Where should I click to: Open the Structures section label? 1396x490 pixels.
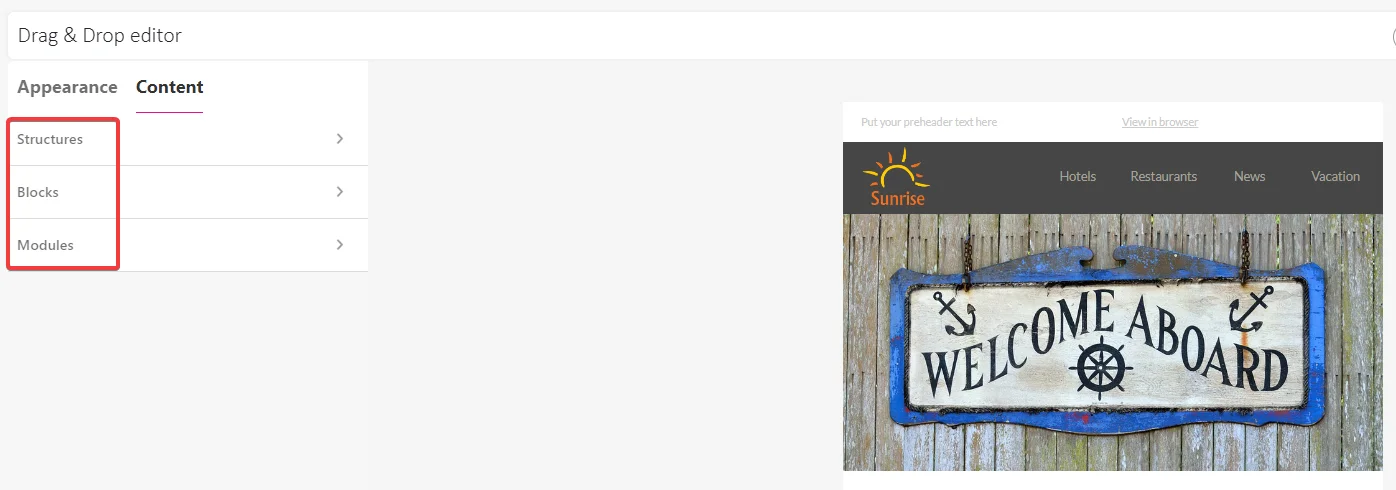pyautogui.click(x=50, y=139)
